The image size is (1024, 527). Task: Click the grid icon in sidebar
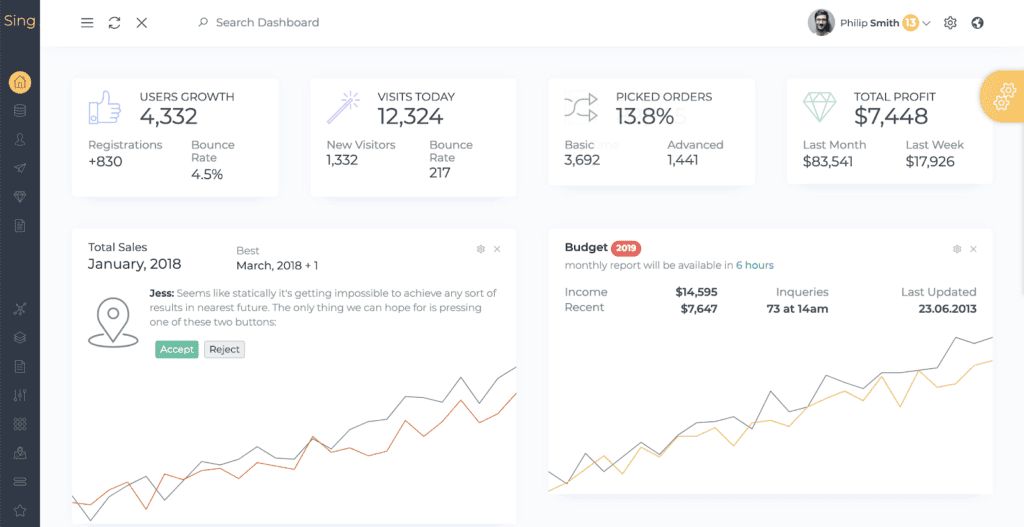pos(20,424)
